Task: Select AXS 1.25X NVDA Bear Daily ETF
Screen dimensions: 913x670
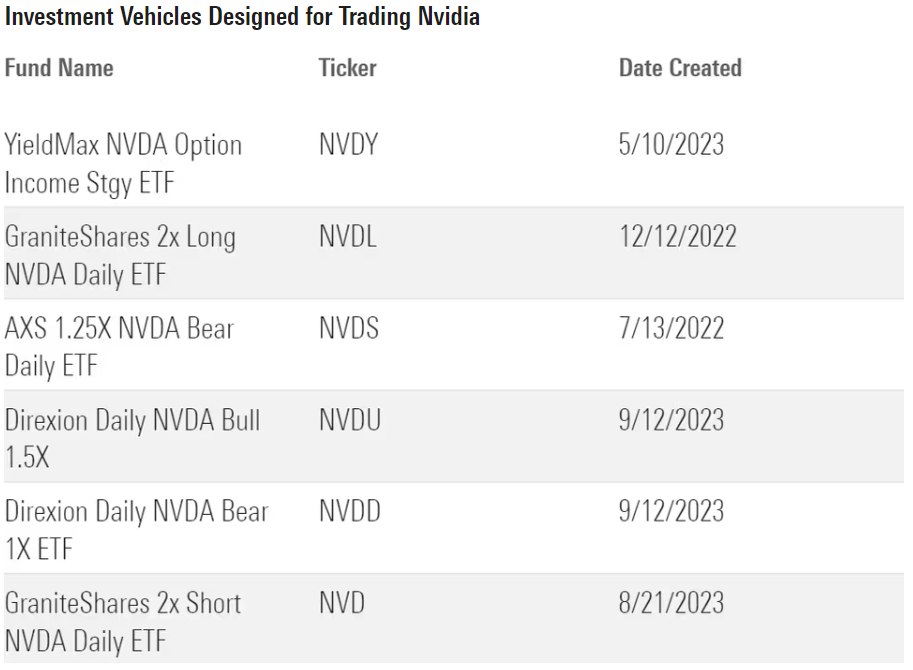Action: (x=119, y=347)
